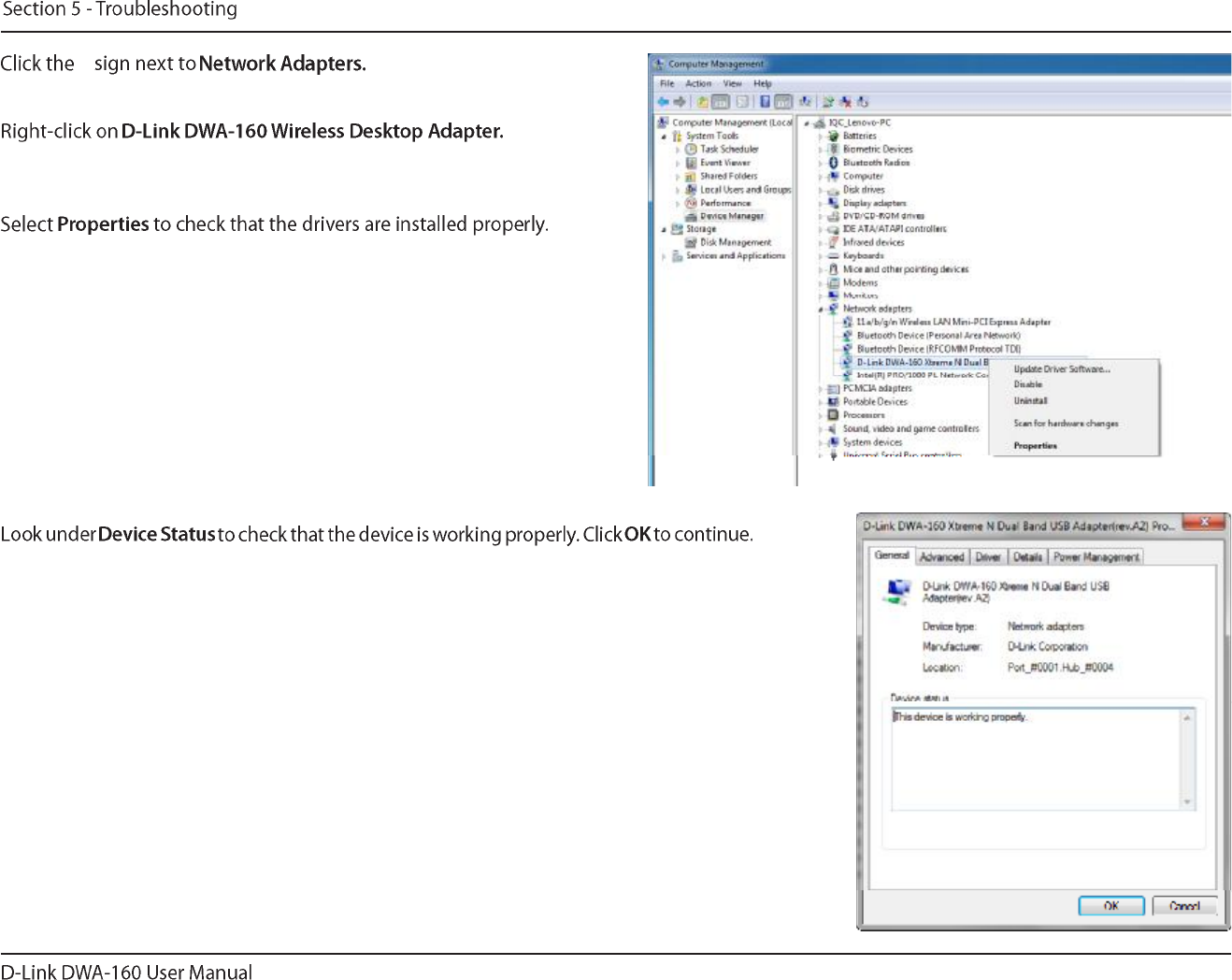The image size is (1232, 980).
Task: Open the View menu
Action: [x=733, y=83]
